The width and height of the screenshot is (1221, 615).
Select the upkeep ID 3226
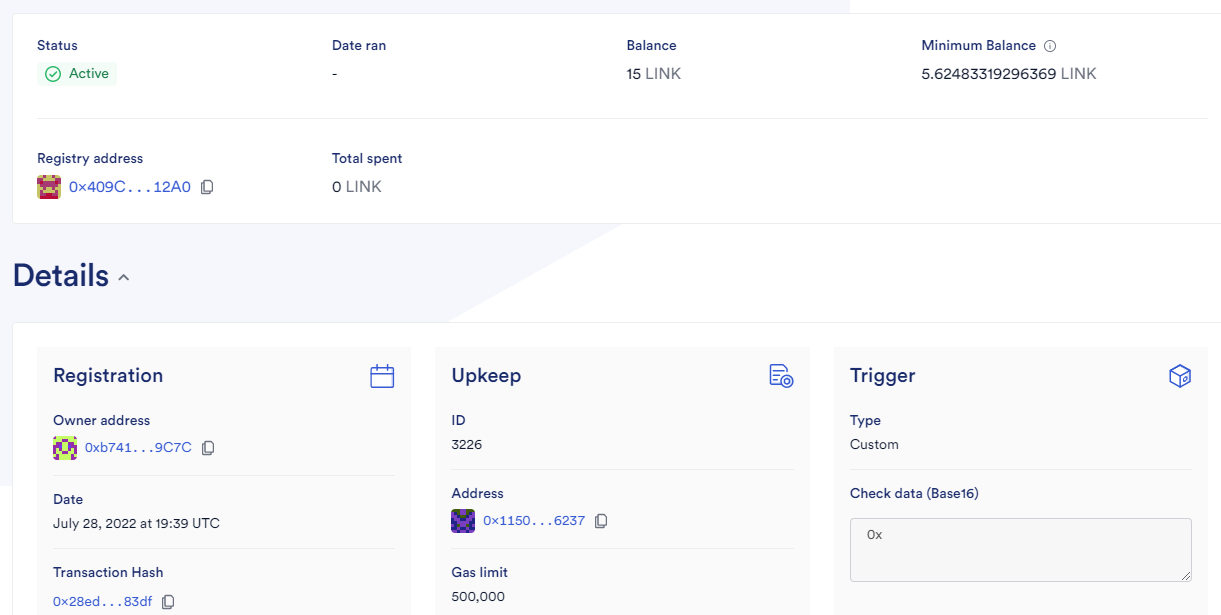(x=467, y=444)
